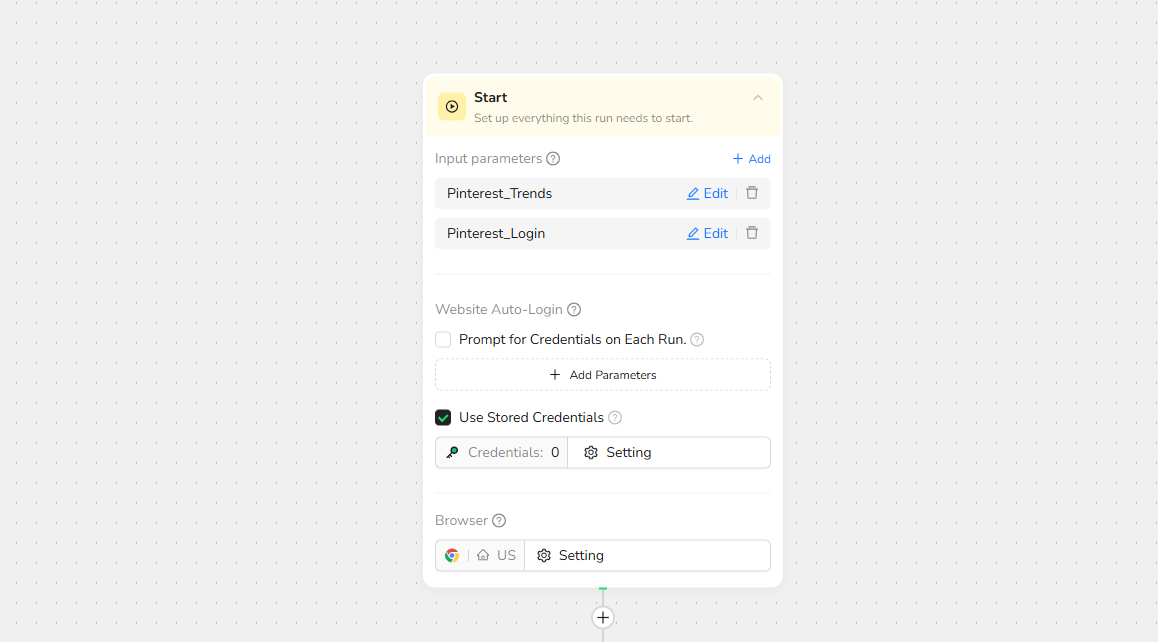Image resolution: width=1158 pixels, height=642 pixels.
Task: Delete the Pinterest_Login parameter
Action: click(x=752, y=233)
